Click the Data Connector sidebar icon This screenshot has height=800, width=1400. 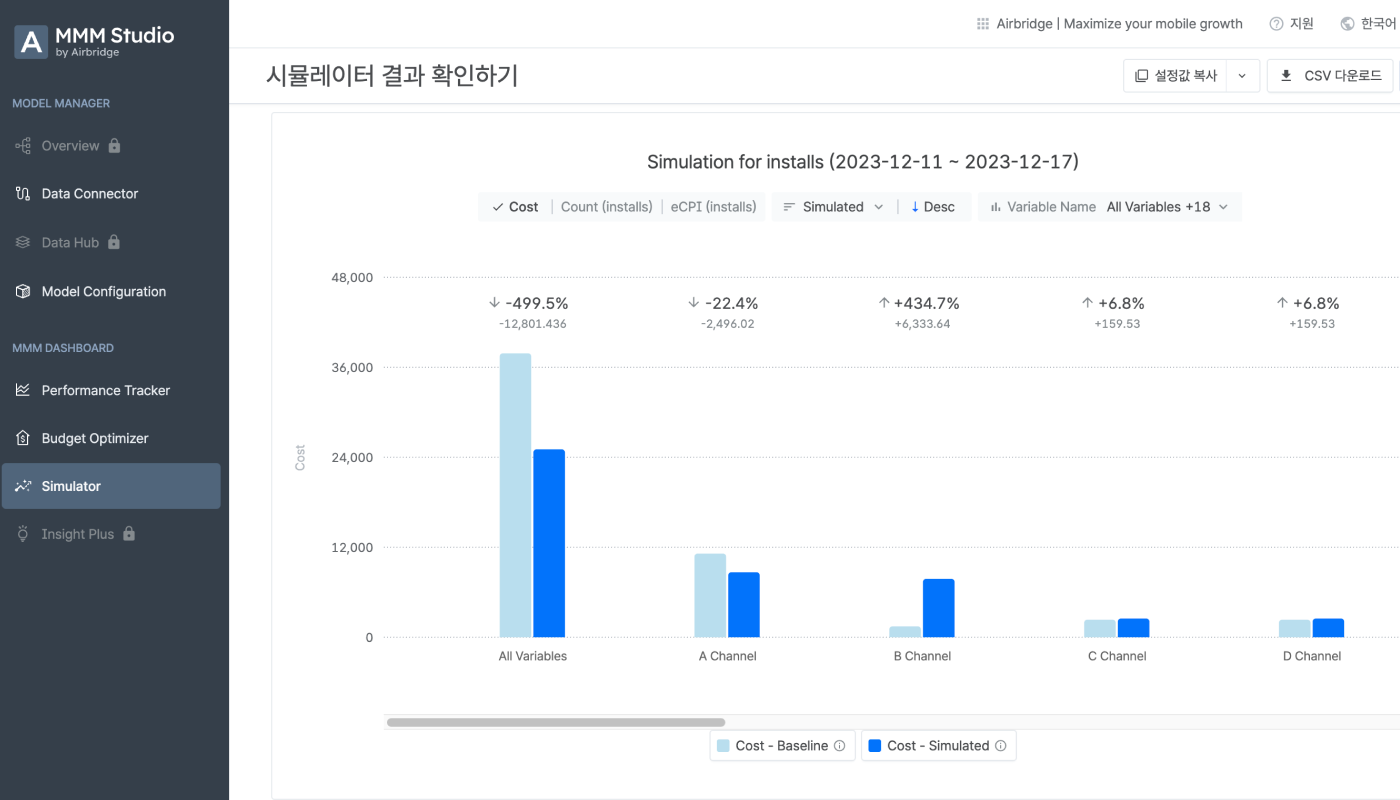pos(23,194)
